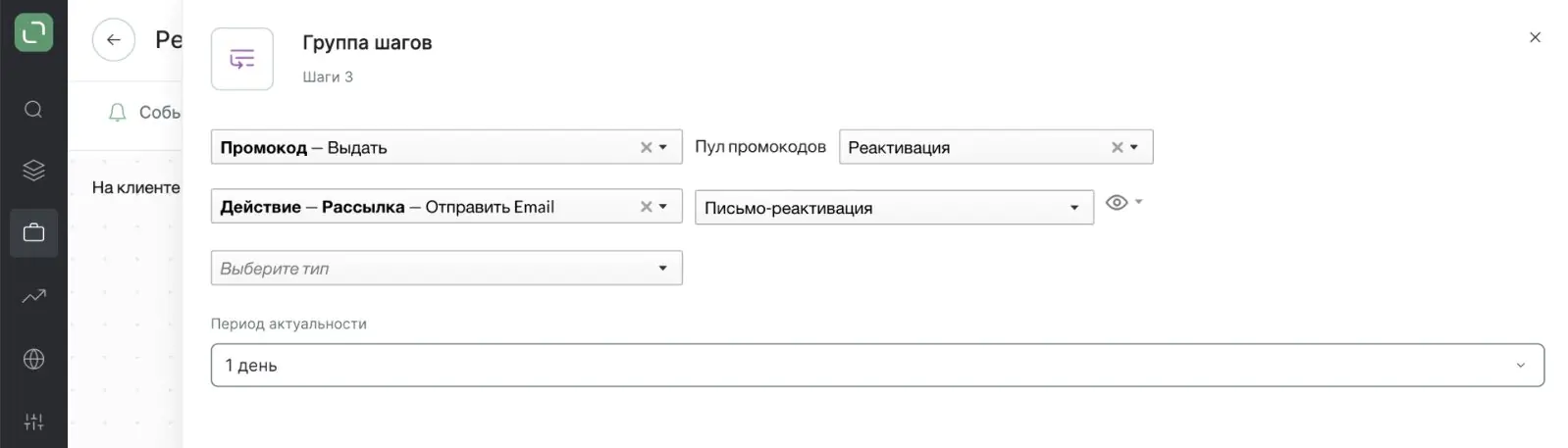Click the Шаги 3 subtitle
The width and height of the screenshot is (1568, 448).
(x=328, y=76)
